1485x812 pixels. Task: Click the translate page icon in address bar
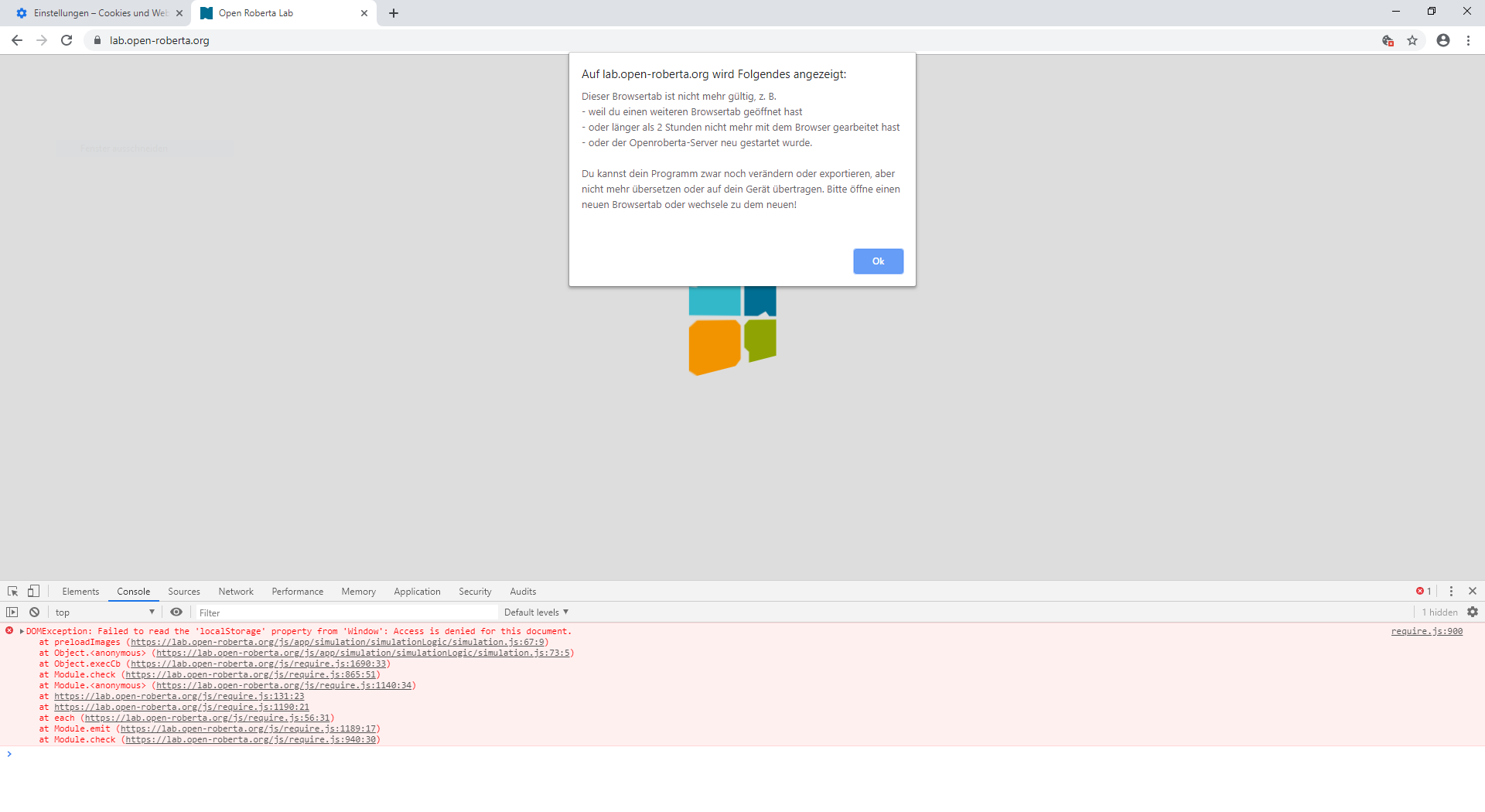[1388, 40]
